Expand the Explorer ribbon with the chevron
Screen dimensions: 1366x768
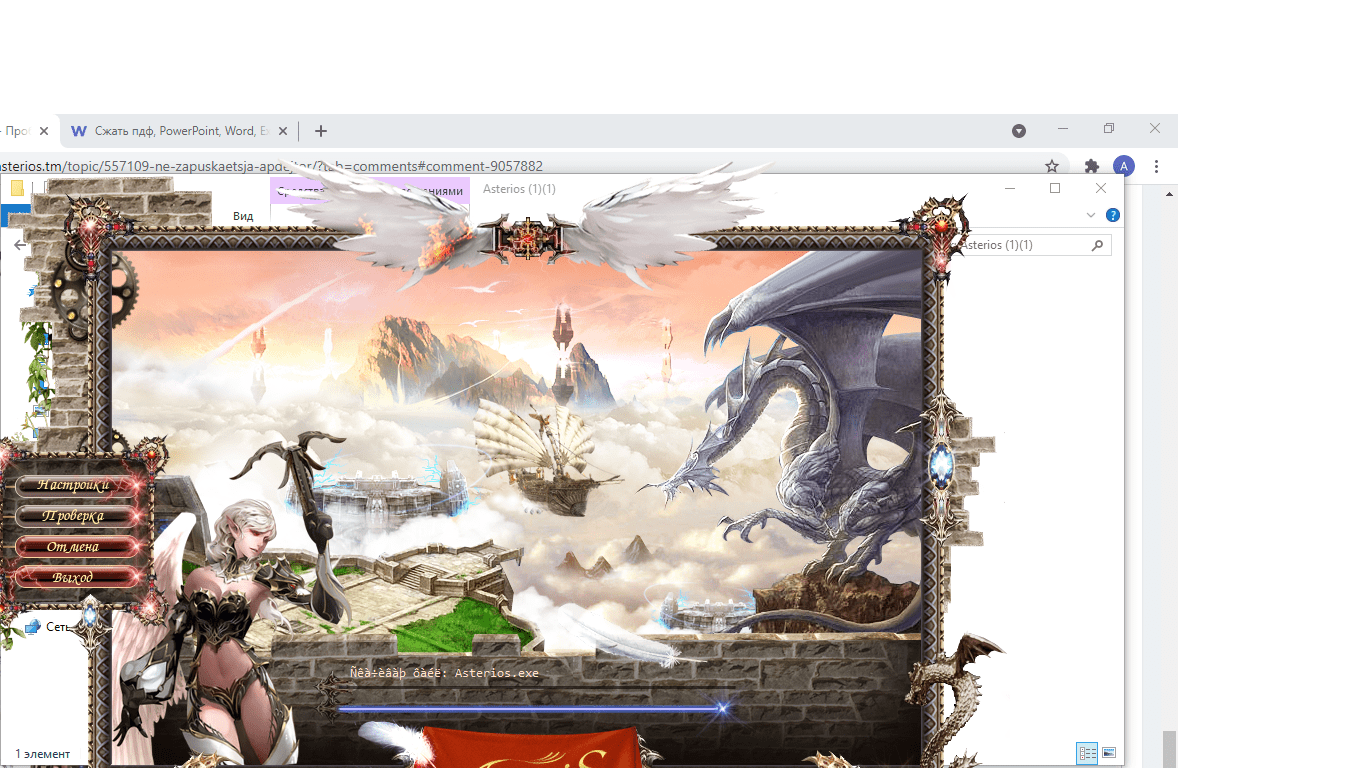(x=1091, y=215)
